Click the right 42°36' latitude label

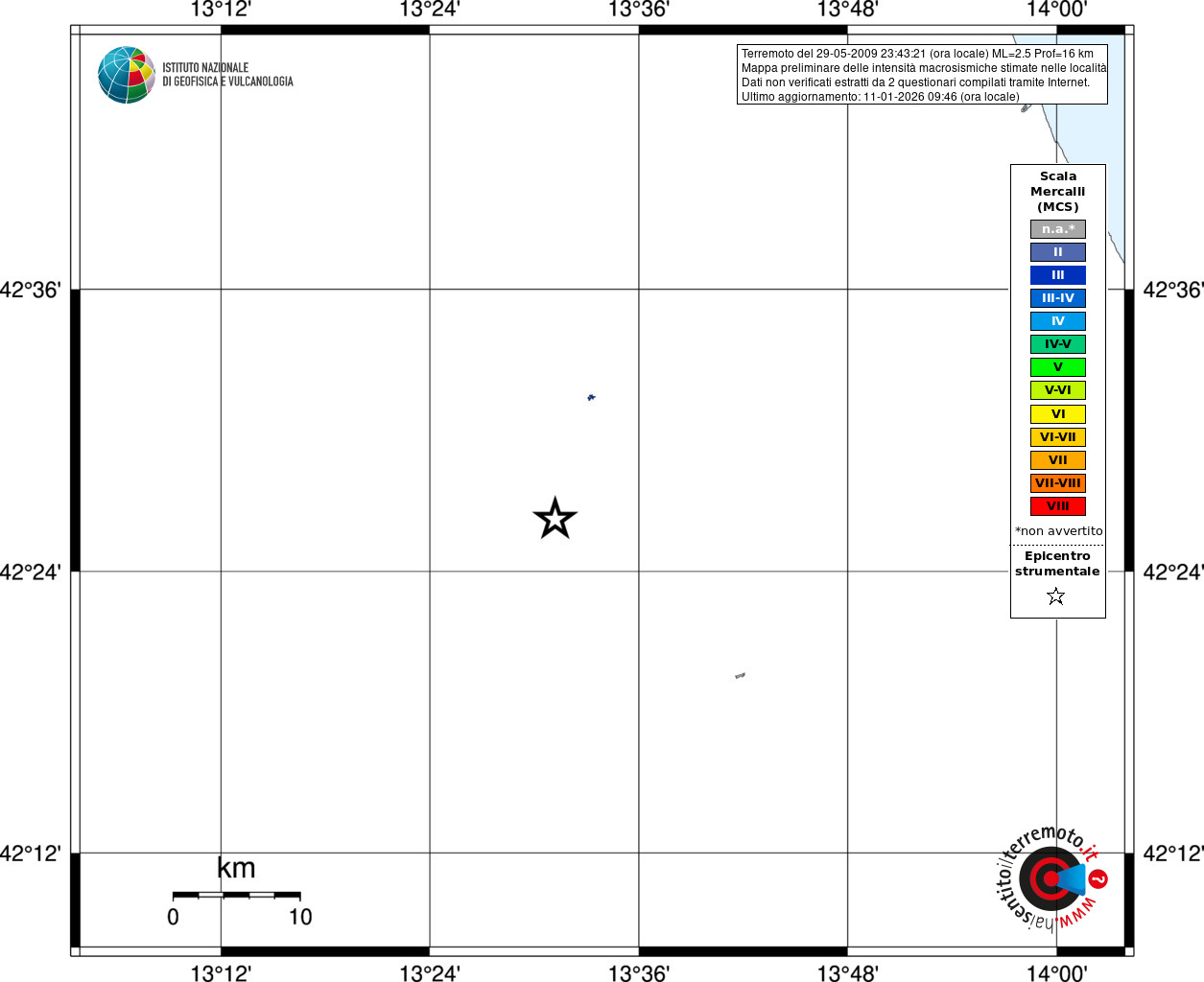pos(1173,290)
